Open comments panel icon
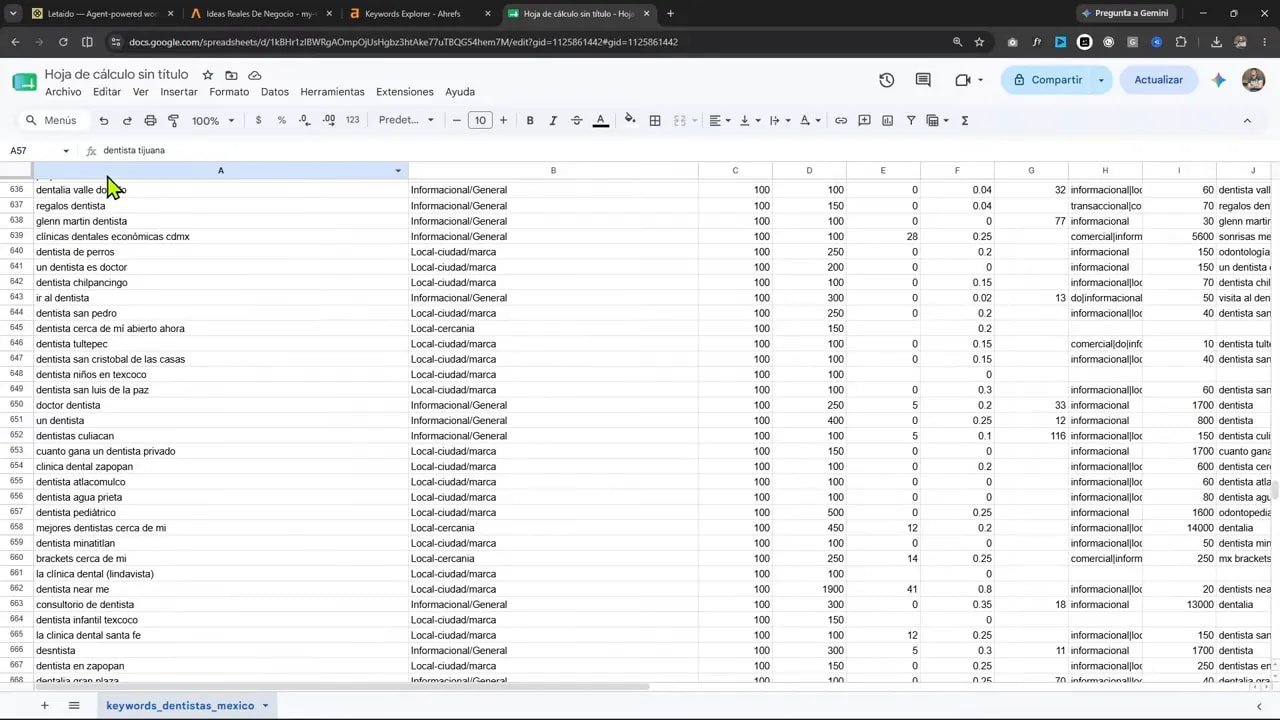Viewport: 1280px width, 720px height. 923,80
